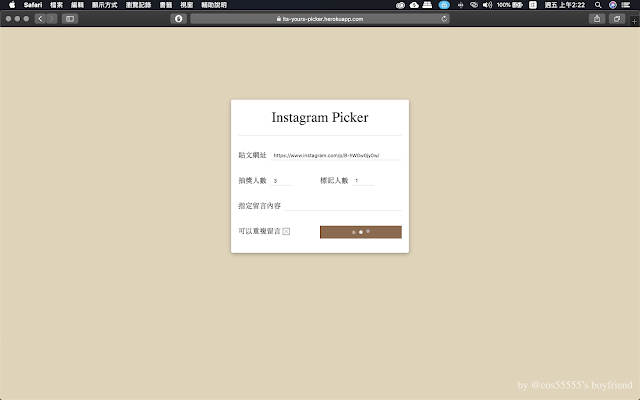Toggle the 可以重複留言 checkbox

click(286, 231)
